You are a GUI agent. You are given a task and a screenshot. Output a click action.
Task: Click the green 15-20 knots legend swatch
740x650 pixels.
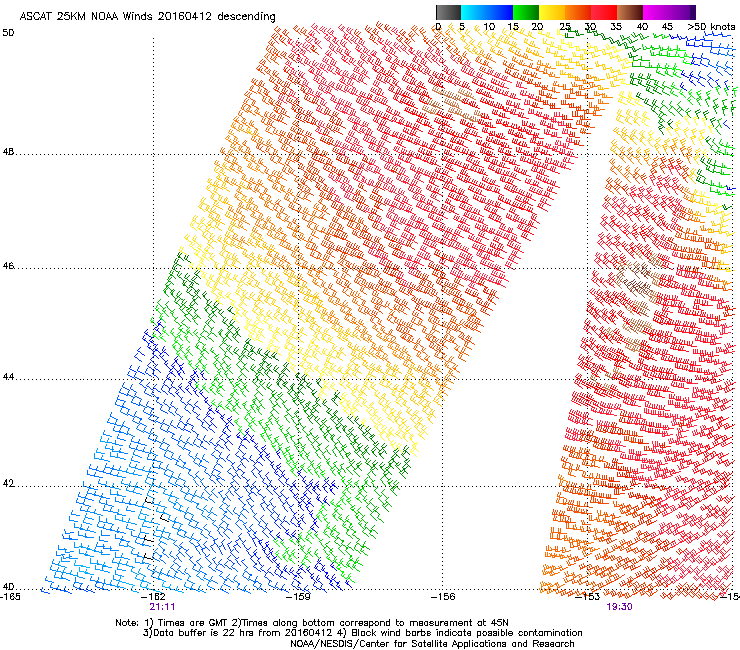tap(526, 12)
